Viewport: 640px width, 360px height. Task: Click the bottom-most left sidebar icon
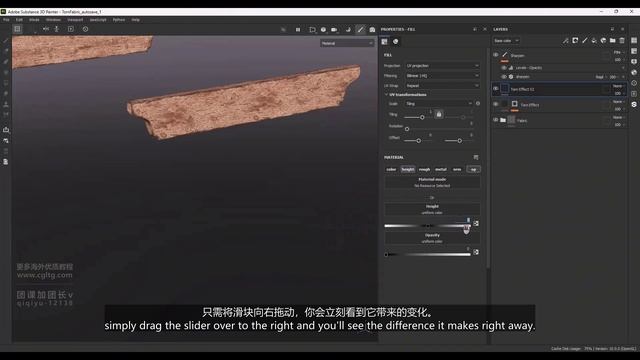click(6, 162)
